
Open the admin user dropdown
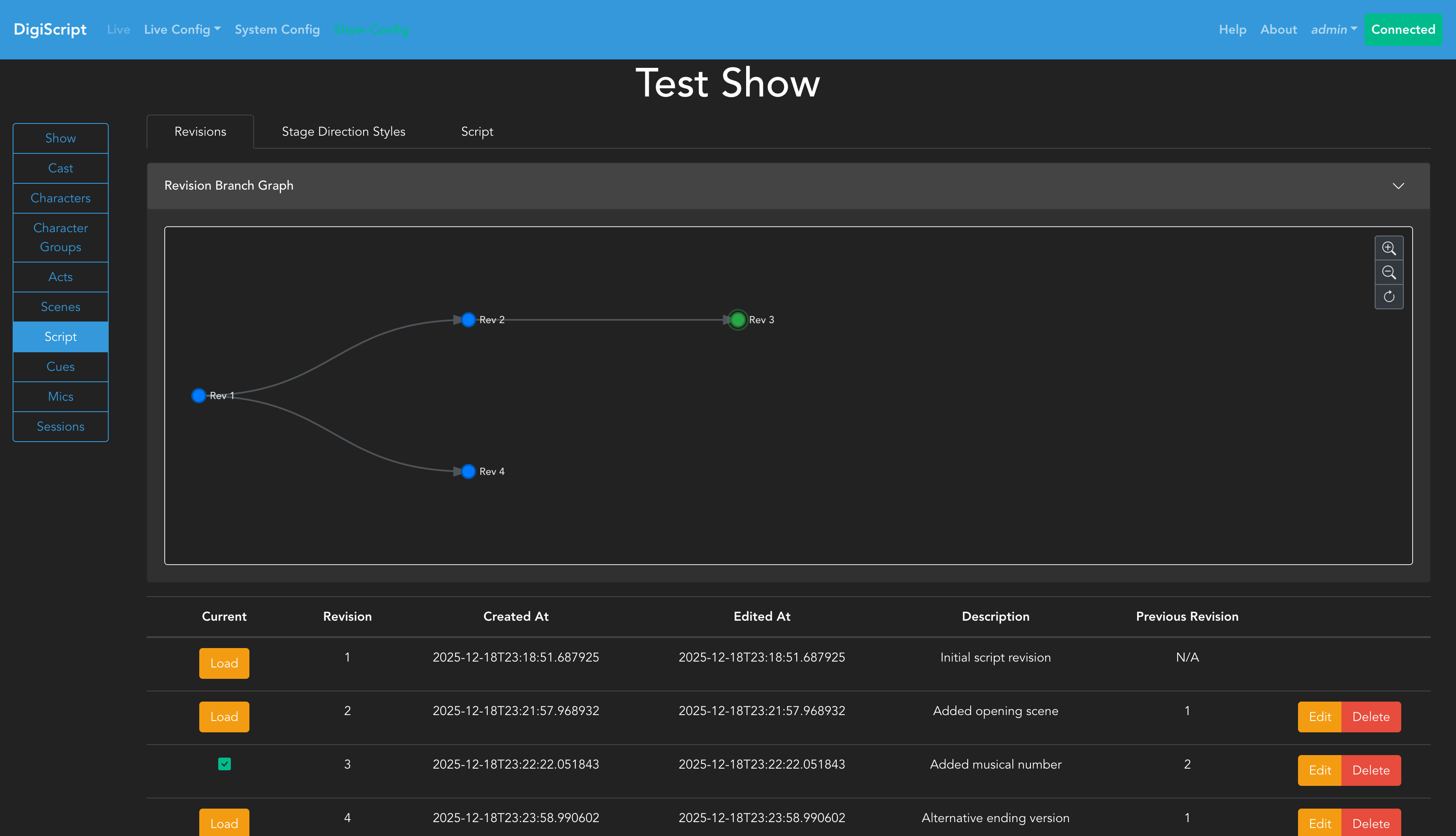[x=1333, y=29]
